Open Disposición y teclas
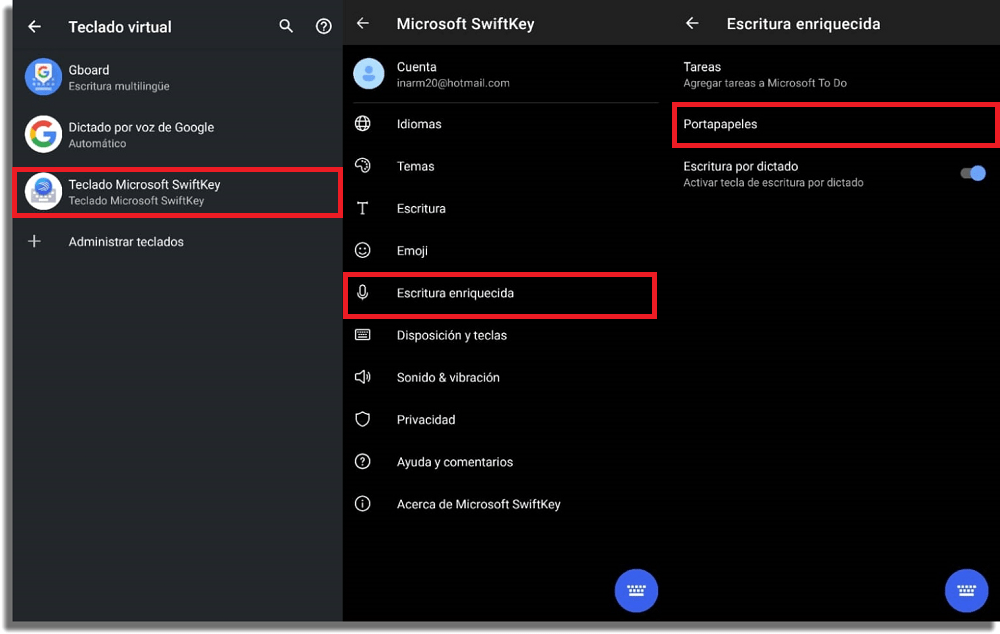Screen dimensions: 1000x634 501,335
